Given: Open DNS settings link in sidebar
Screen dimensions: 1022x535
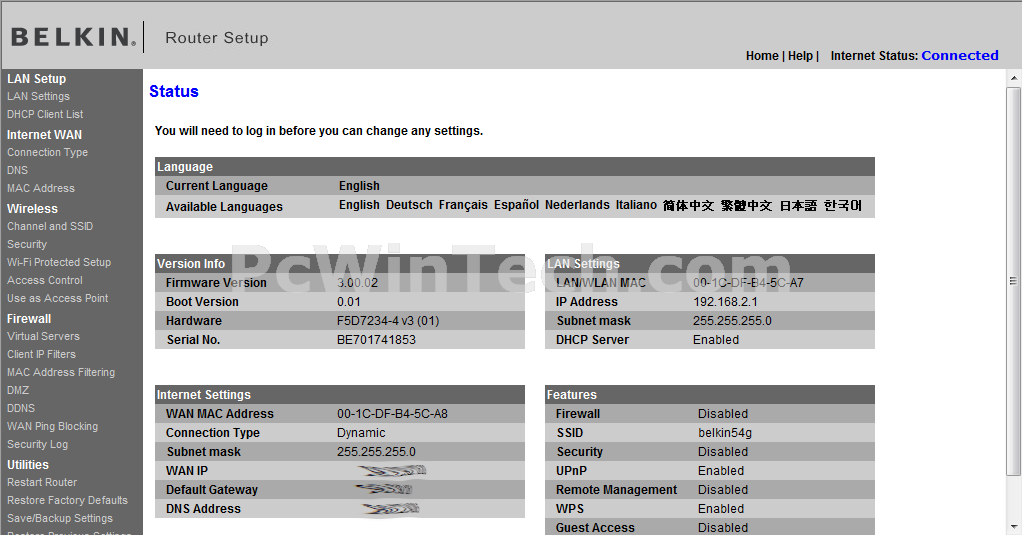Looking at the screenshot, I should pos(17,170).
